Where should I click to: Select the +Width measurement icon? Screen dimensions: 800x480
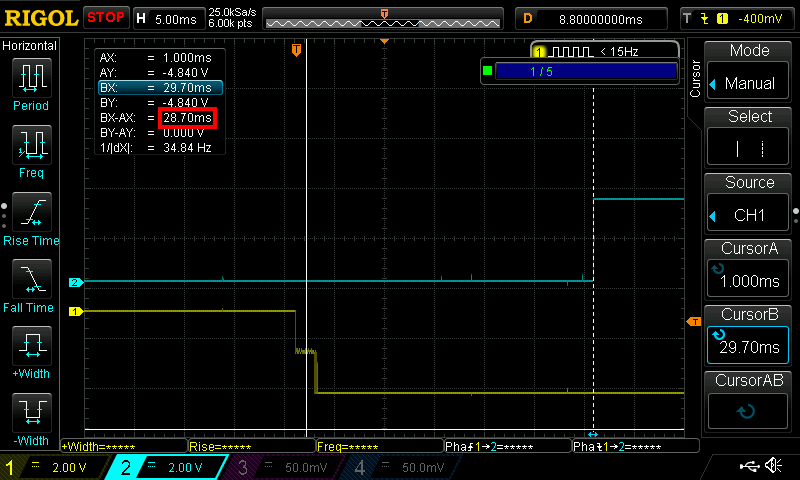tap(32, 345)
